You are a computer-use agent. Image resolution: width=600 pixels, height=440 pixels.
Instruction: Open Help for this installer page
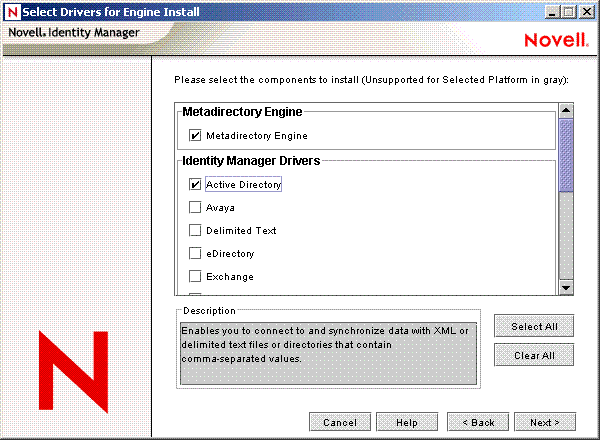point(407,422)
